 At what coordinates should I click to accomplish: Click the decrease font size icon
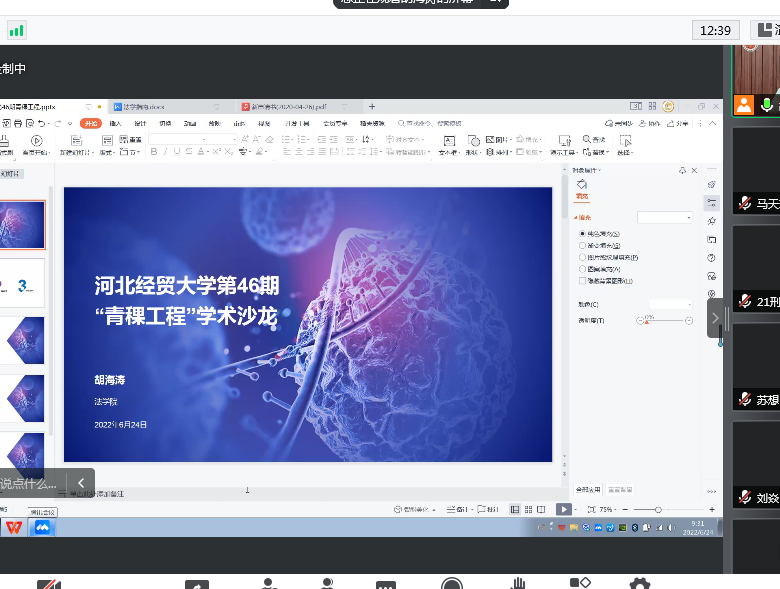[257, 139]
